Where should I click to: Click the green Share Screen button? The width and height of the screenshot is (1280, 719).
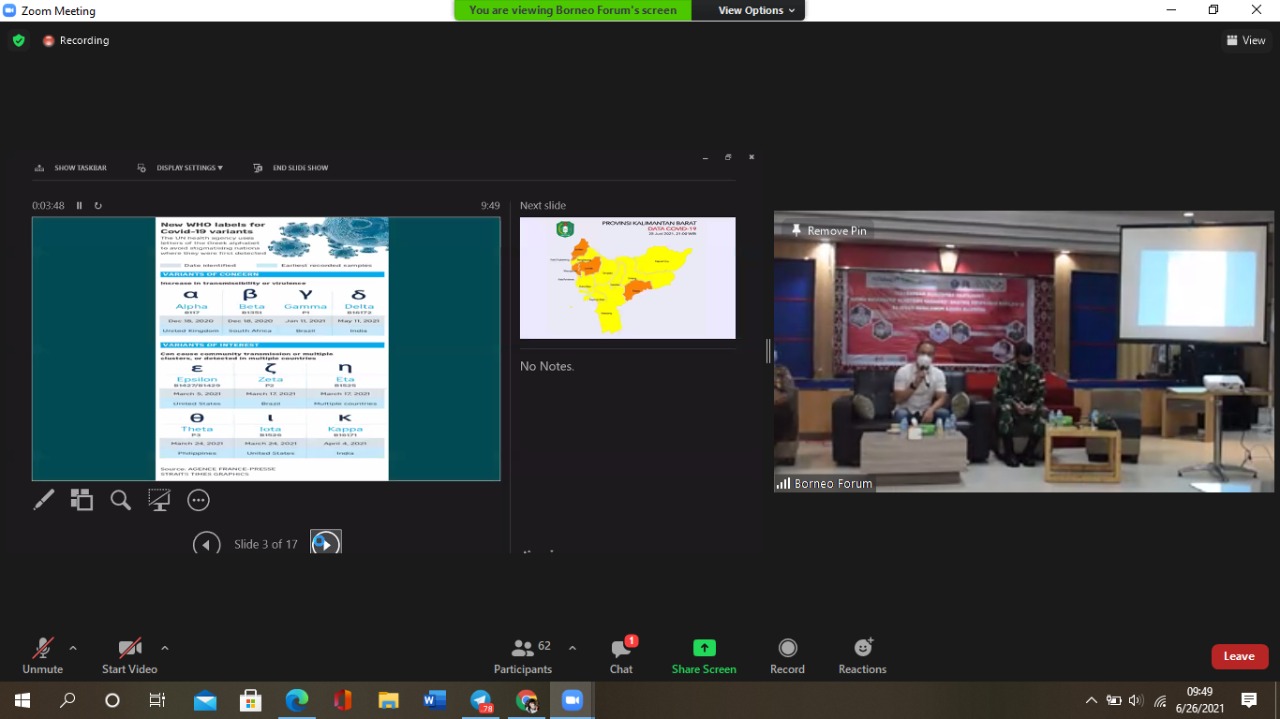point(704,656)
